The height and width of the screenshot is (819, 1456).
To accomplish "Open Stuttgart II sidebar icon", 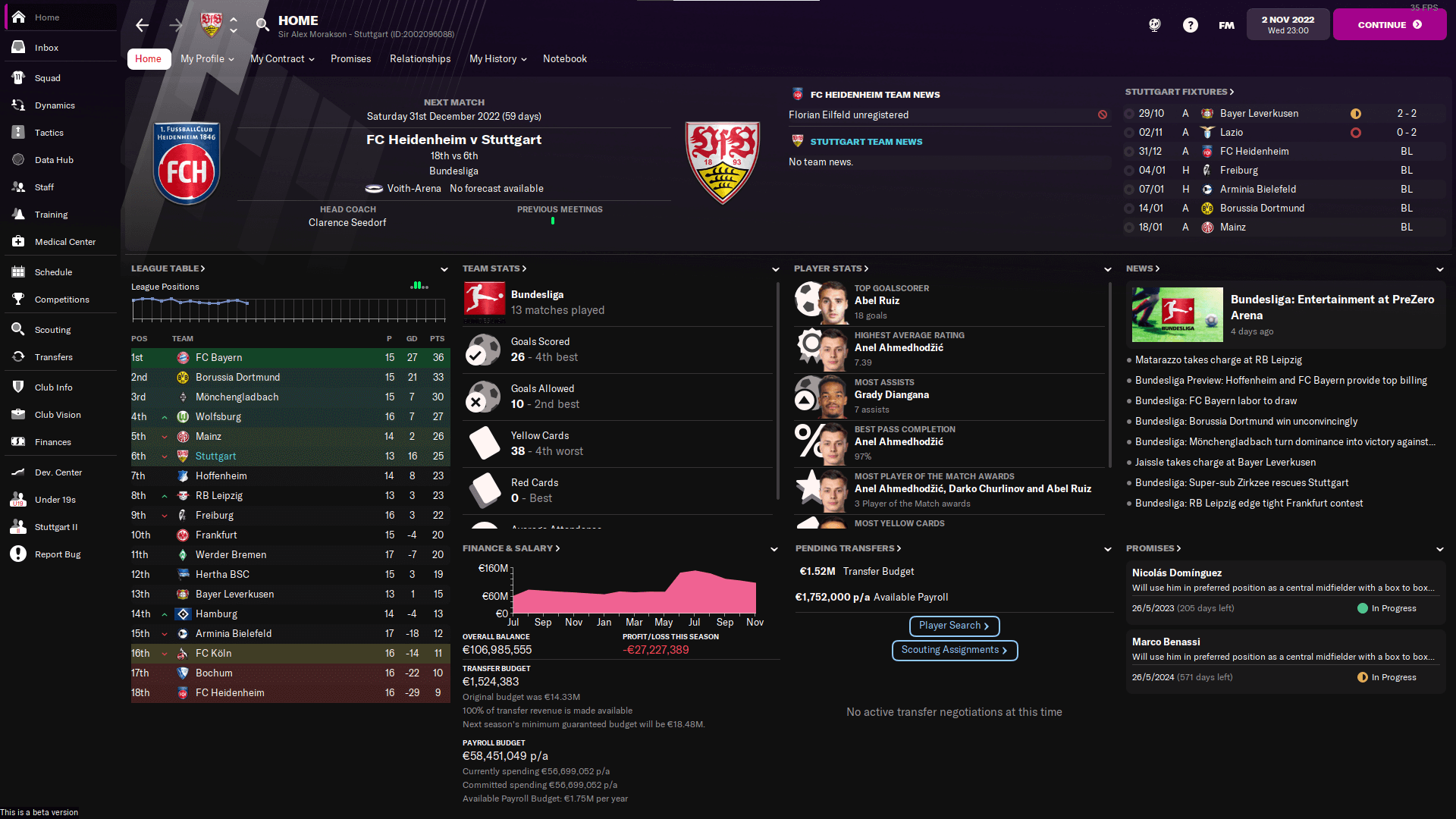I will point(19,527).
